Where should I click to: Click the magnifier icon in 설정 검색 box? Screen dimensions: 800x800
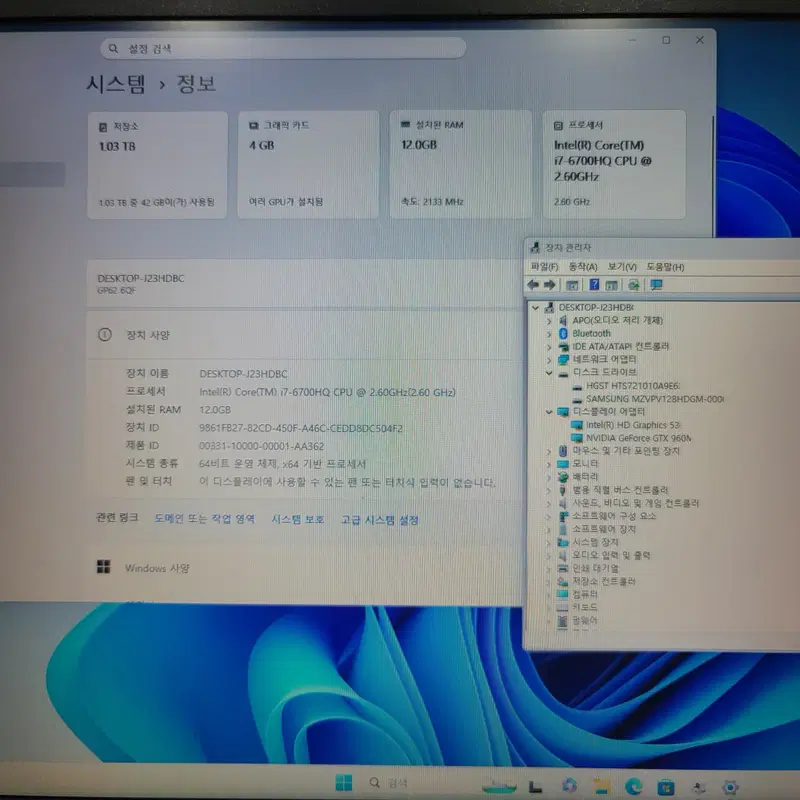tap(113, 48)
